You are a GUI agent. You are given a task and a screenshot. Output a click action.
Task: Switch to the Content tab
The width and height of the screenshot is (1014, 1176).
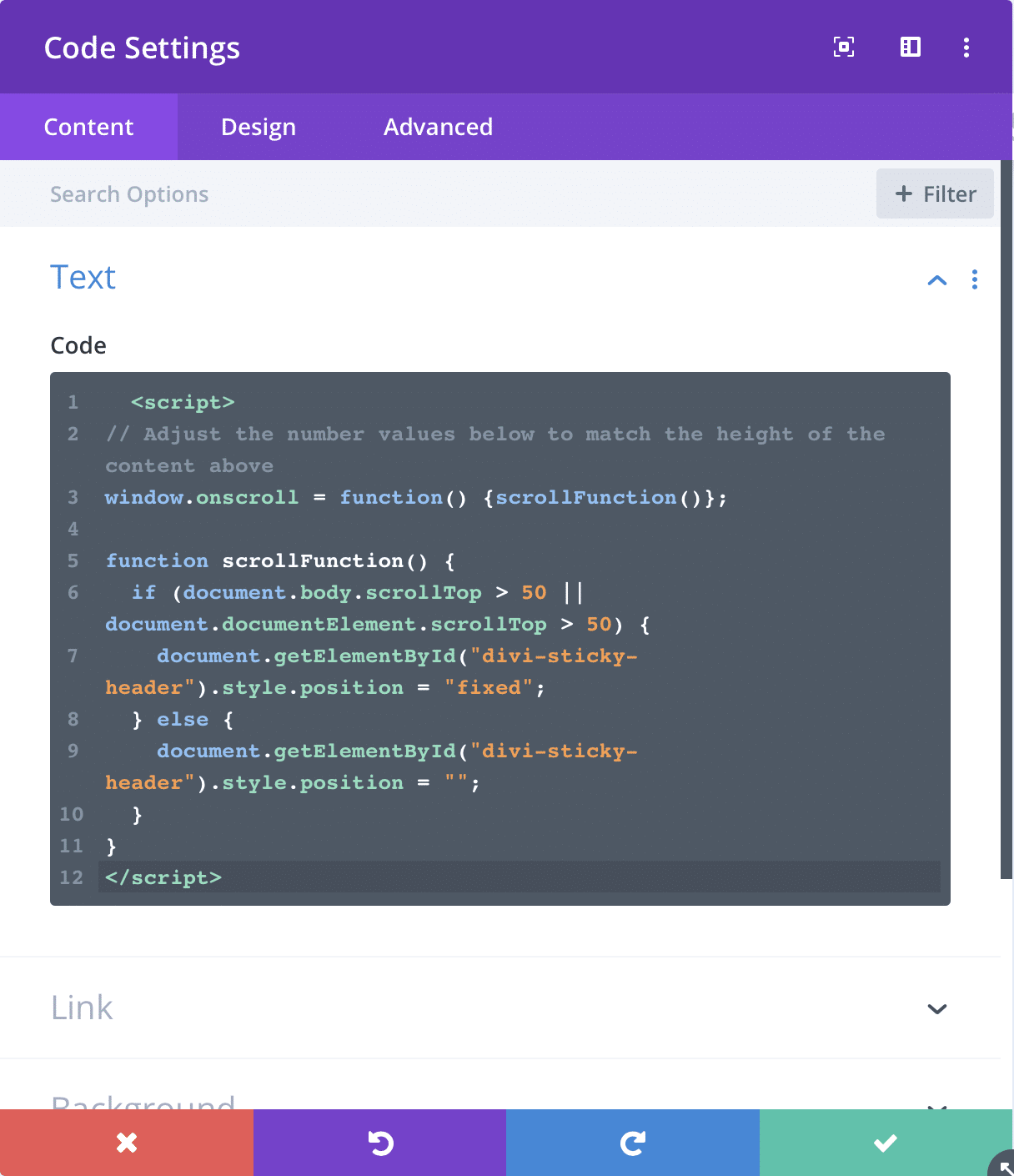click(x=88, y=127)
